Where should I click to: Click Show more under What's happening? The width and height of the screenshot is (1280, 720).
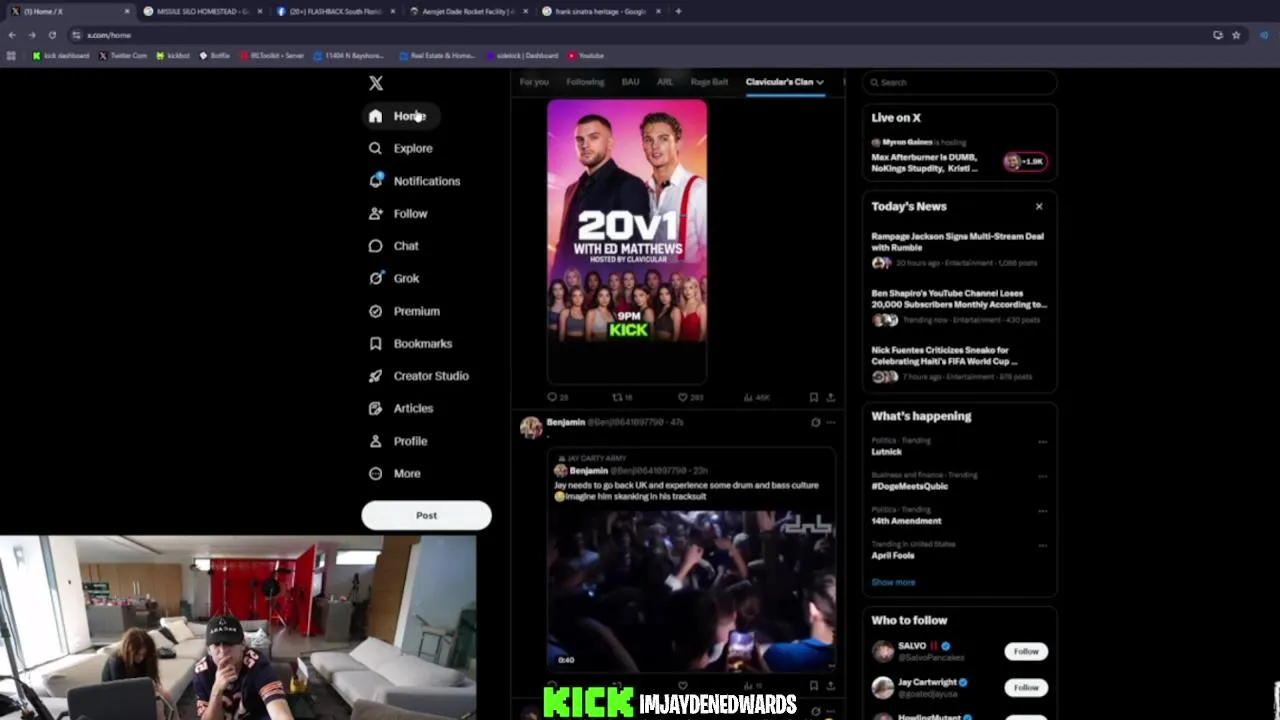tap(893, 582)
